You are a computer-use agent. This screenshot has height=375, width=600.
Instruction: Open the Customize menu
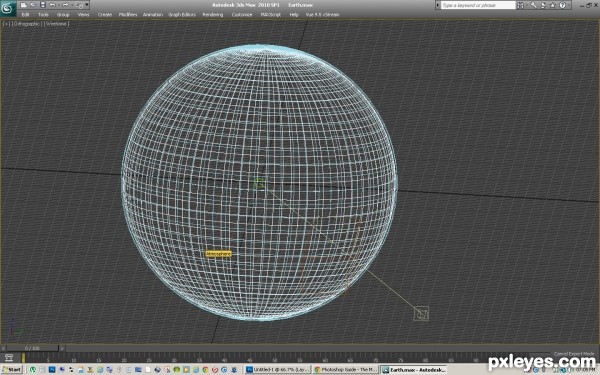pyautogui.click(x=242, y=15)
